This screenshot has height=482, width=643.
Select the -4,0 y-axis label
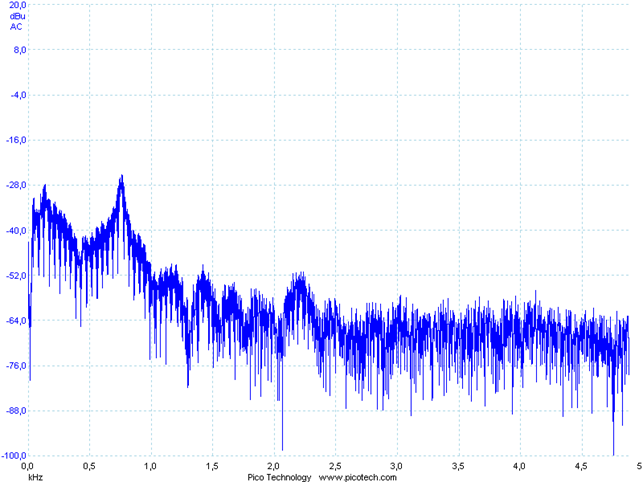click(x=18, y=95)
